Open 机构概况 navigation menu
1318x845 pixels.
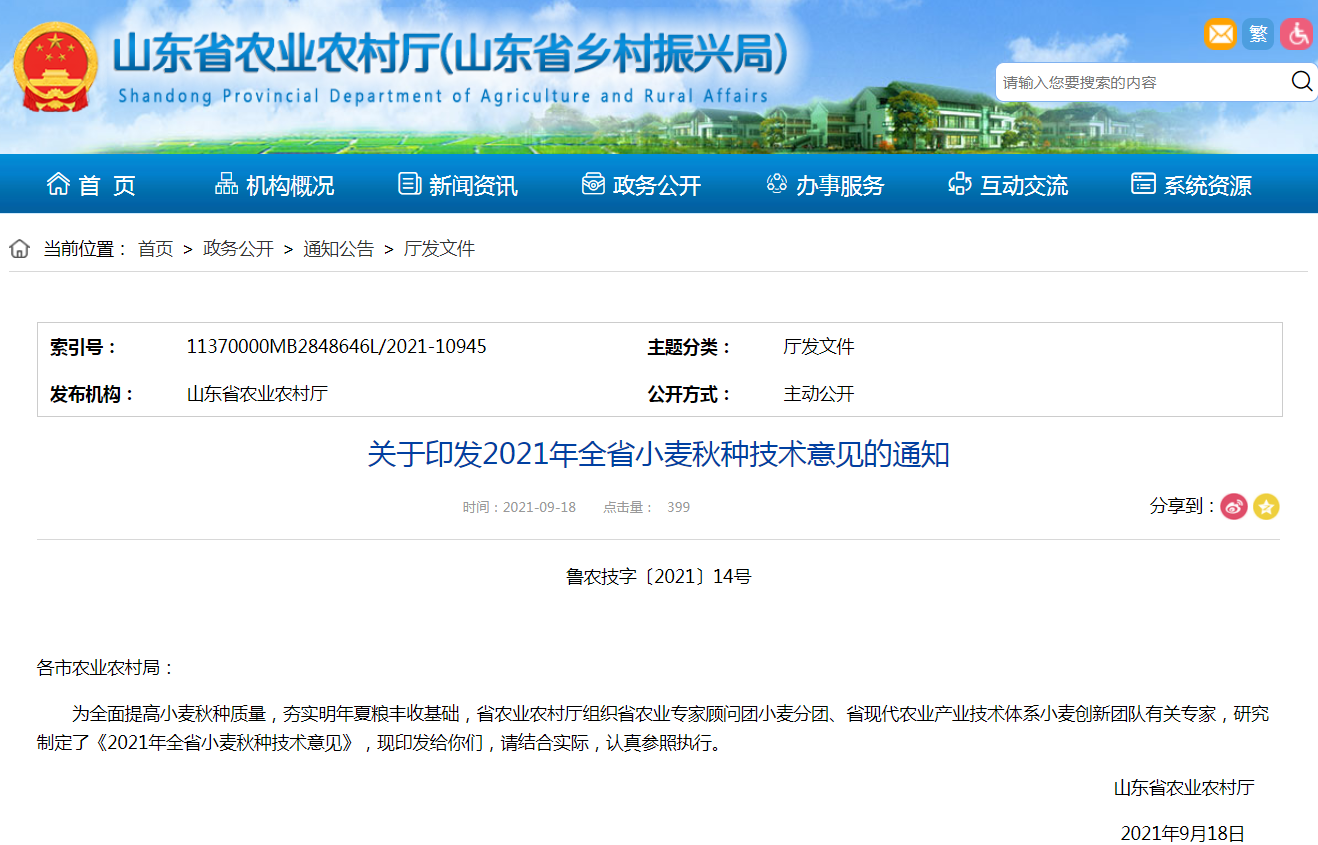point(290,186)
